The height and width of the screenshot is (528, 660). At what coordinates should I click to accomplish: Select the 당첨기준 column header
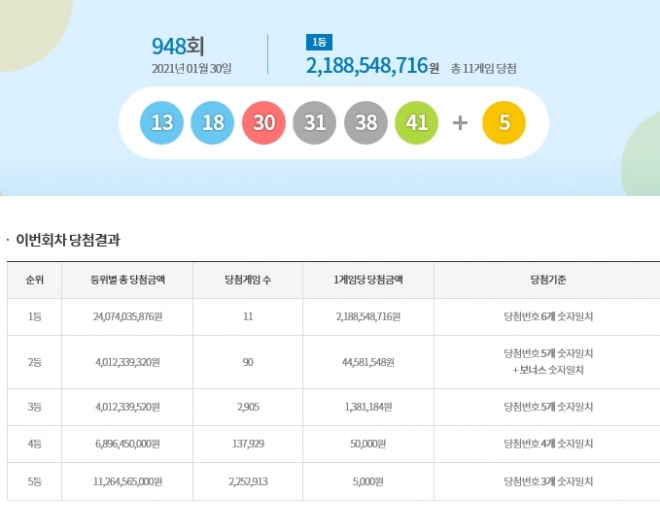pos(549,280)
